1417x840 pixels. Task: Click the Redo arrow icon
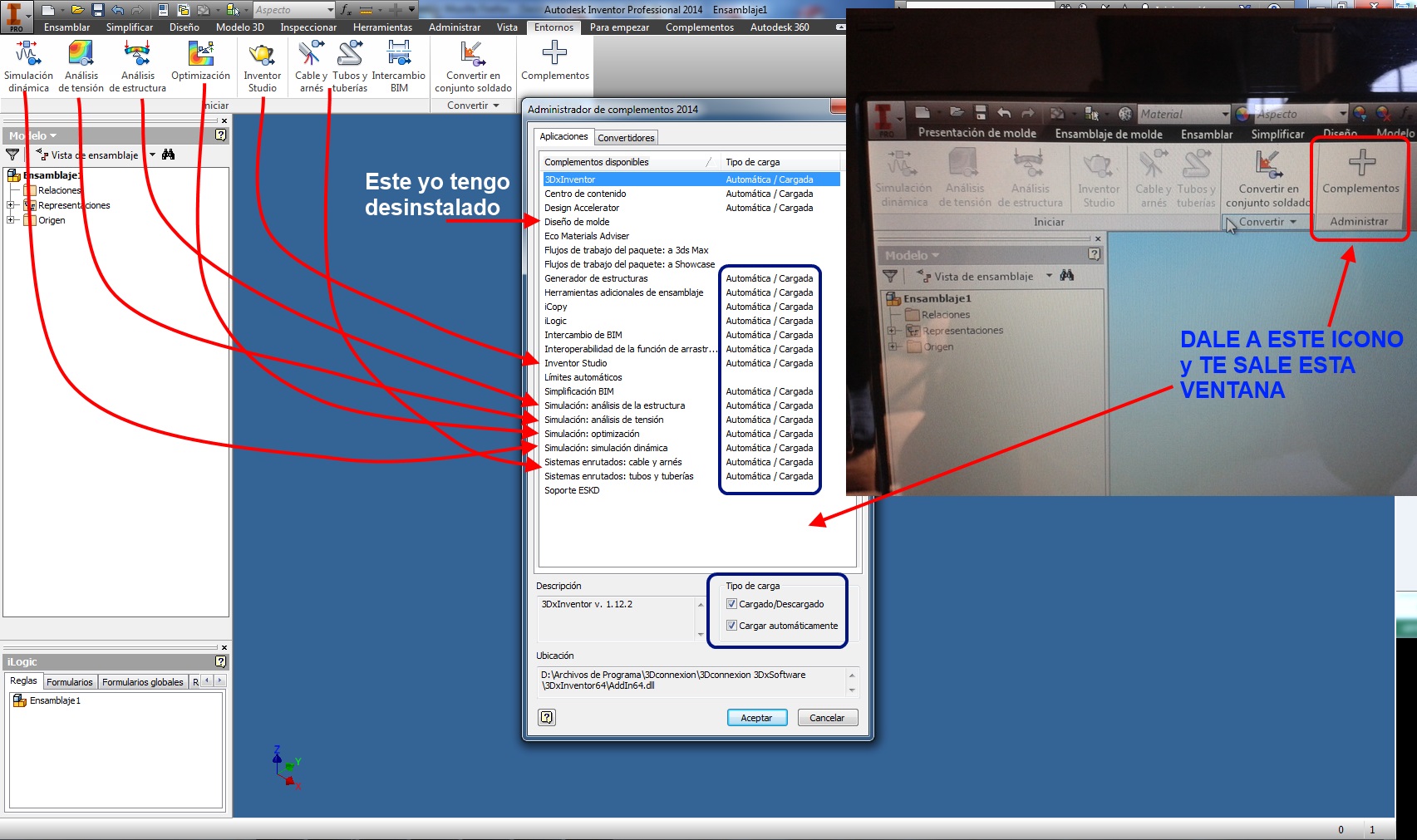(x=135, y=10)
